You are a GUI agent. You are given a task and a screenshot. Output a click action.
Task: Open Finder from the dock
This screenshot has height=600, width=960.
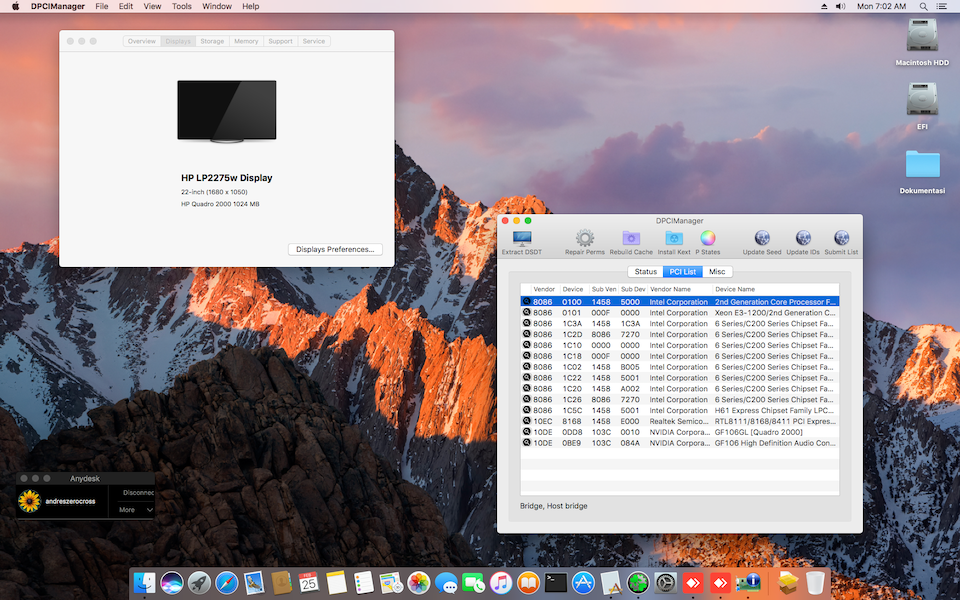144,583
